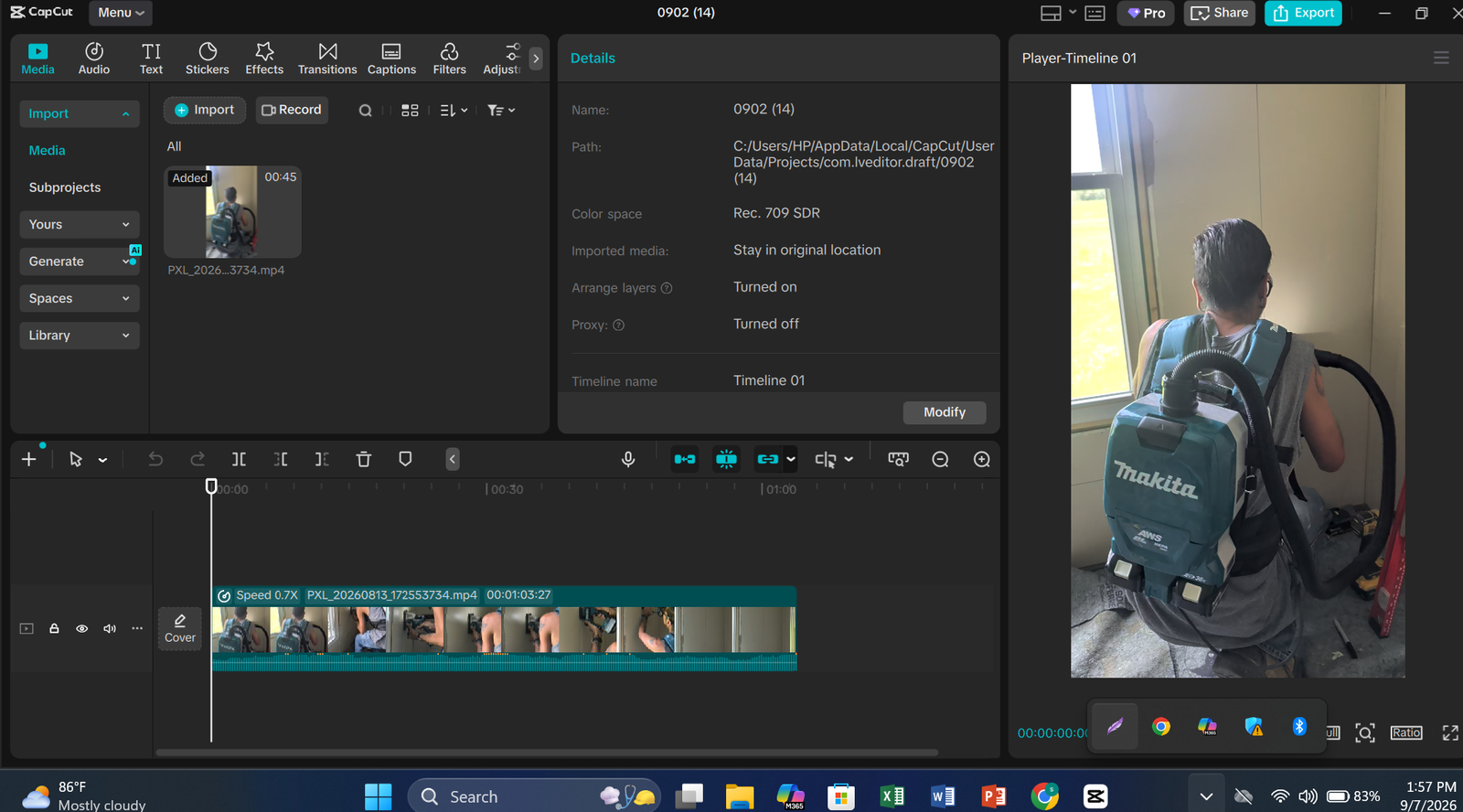Hide the main track with the eye icon
This screenshot has width=1463, height=812.
[81, 628]
